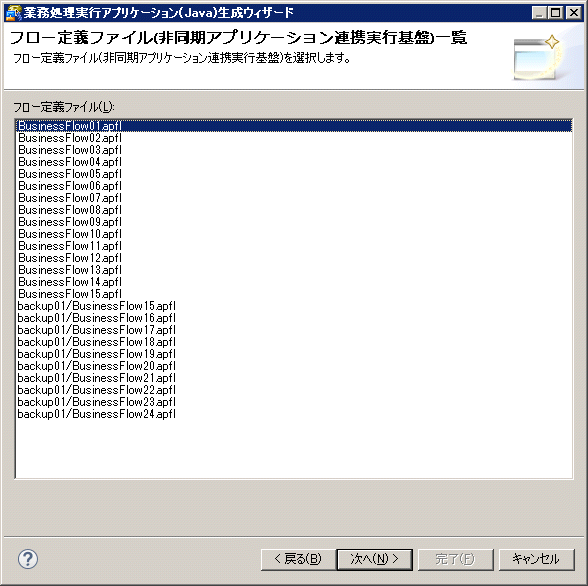Screen dimensions: 588x586
Task: Select BusinessFlow10.apfl in the list
Action: click(294, 234)
